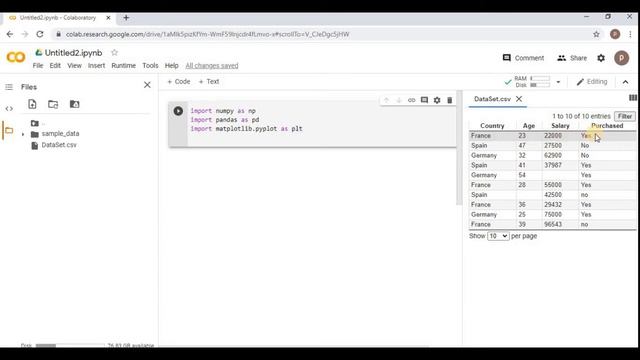Open the View menu

[74, 65]
